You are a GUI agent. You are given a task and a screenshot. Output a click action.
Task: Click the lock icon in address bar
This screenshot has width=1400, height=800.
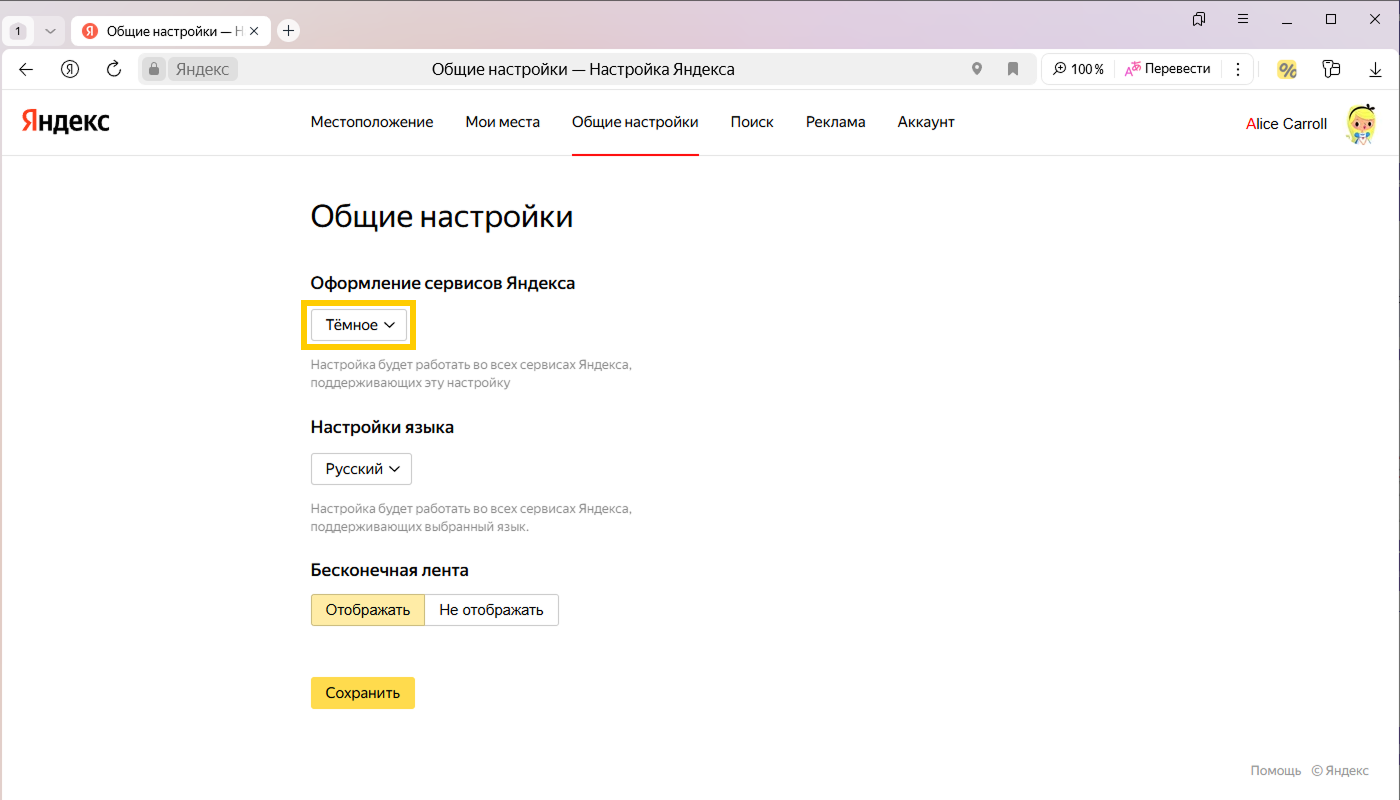[x=153, y=69]
